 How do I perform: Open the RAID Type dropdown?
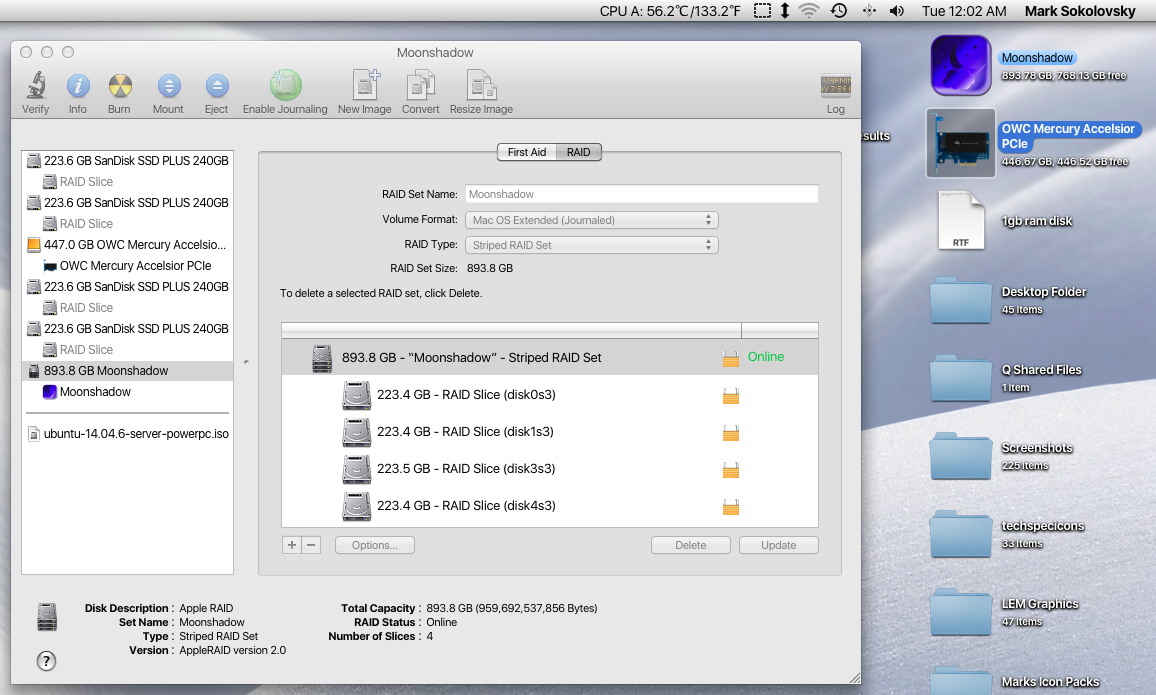coord(591,245)
